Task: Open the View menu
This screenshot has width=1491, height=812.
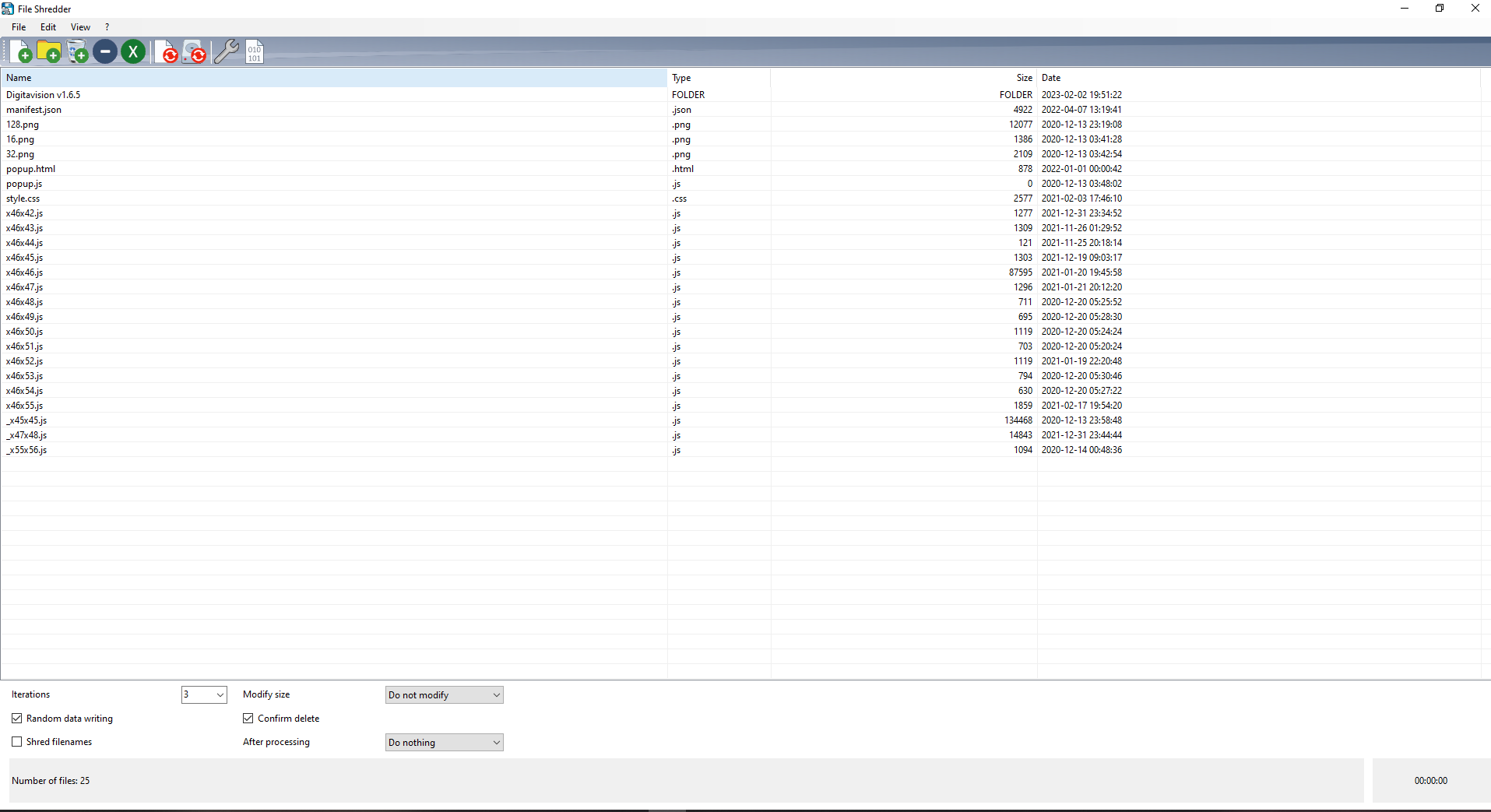Action: (x=80, y=26)
